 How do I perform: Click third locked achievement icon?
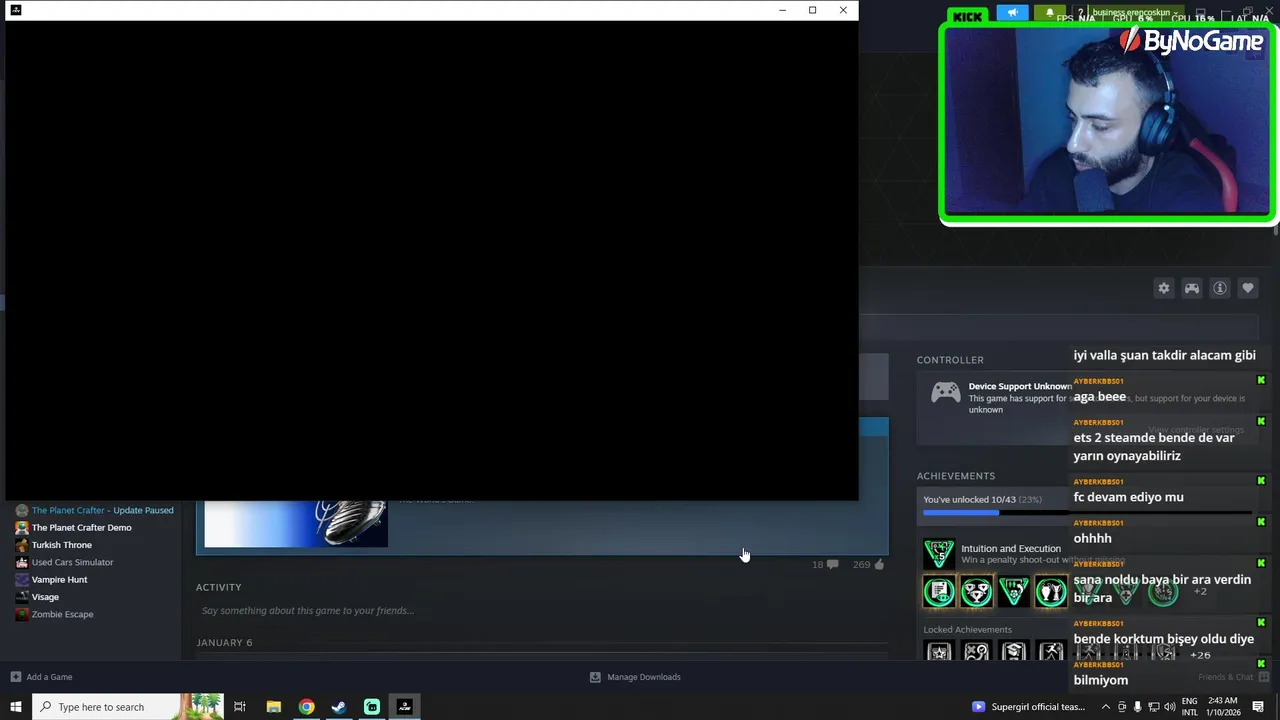click(x=1013, y=652)
